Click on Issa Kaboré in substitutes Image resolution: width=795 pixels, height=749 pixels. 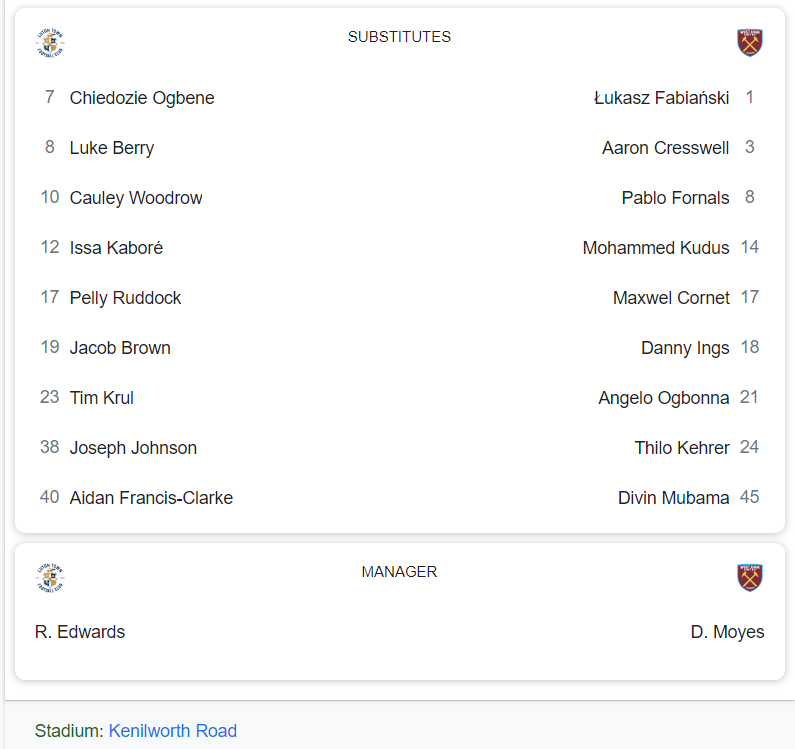click(x=116, y=247)
